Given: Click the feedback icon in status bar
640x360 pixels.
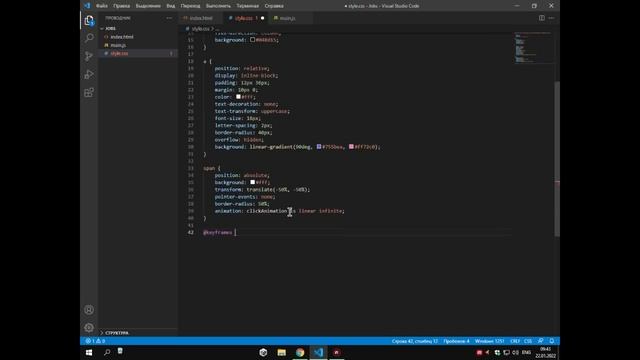Looking at the screenshot, I should coord(541,341).
